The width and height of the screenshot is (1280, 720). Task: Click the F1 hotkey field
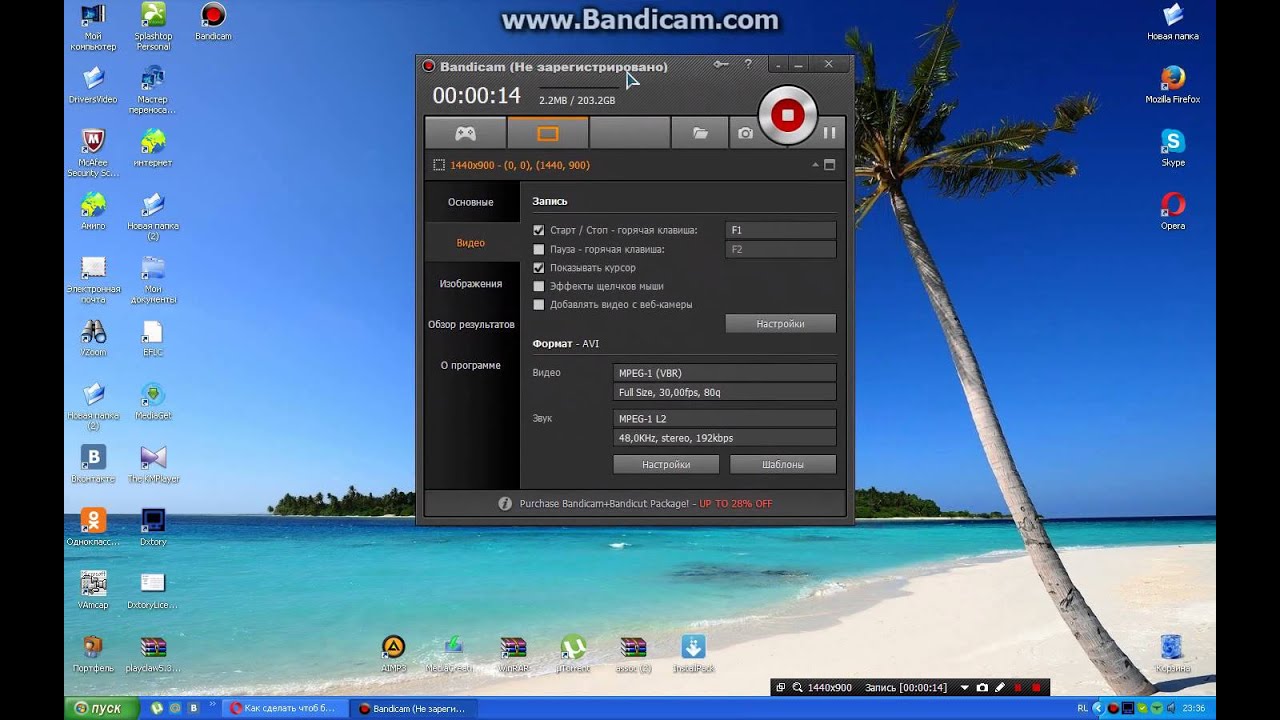(x=780, y=230)
